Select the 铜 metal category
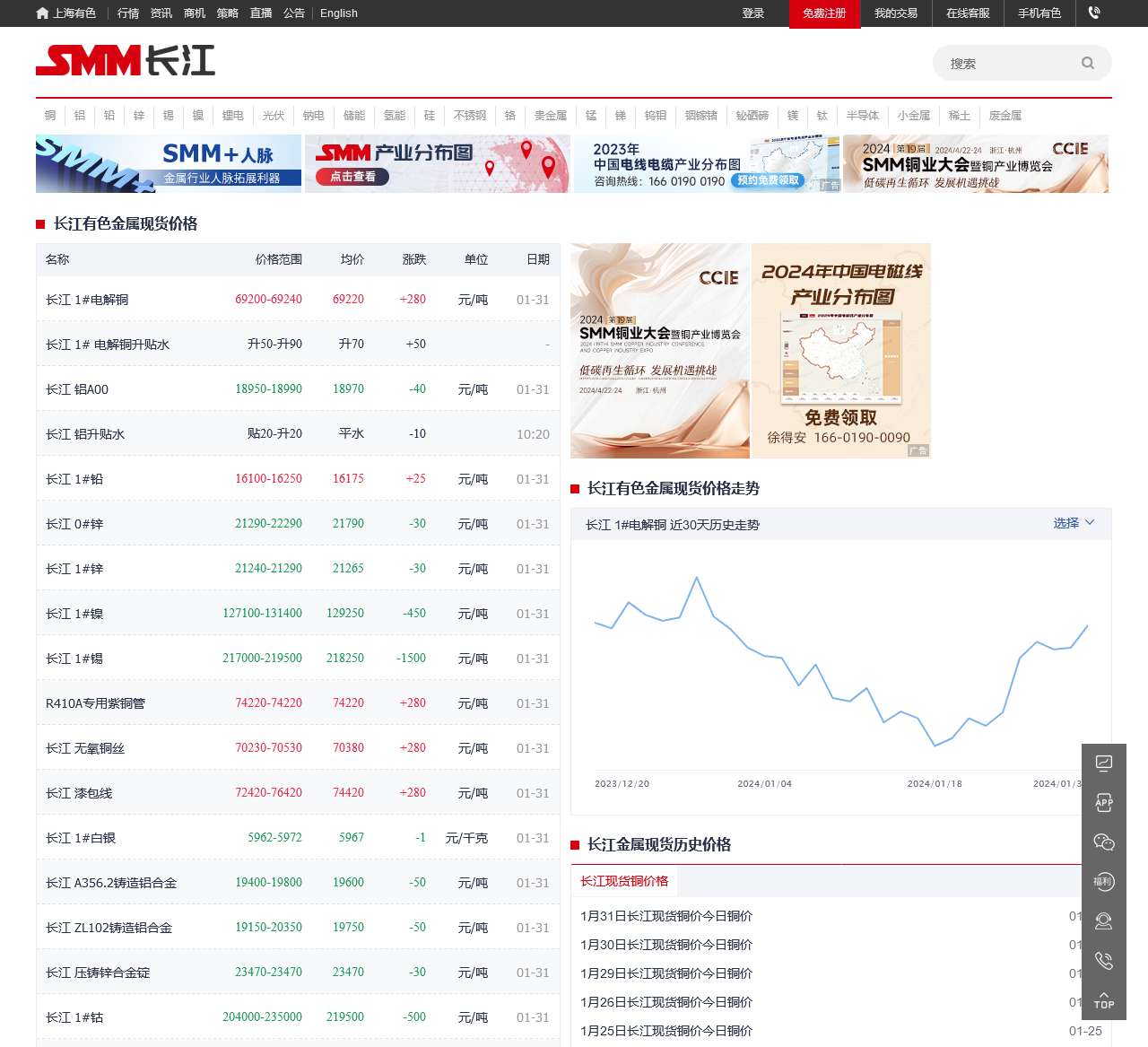Image resolution: width=1148 pixels, height=1047 pixels. (x=50, y=116)
